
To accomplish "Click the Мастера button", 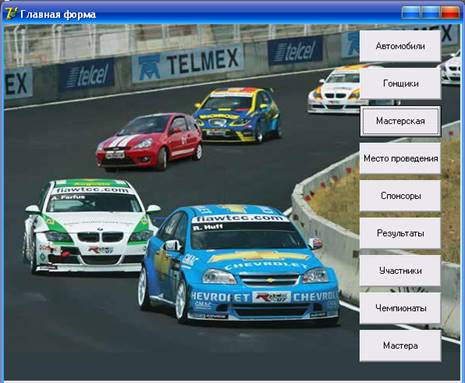I will [x=400, y=346].
